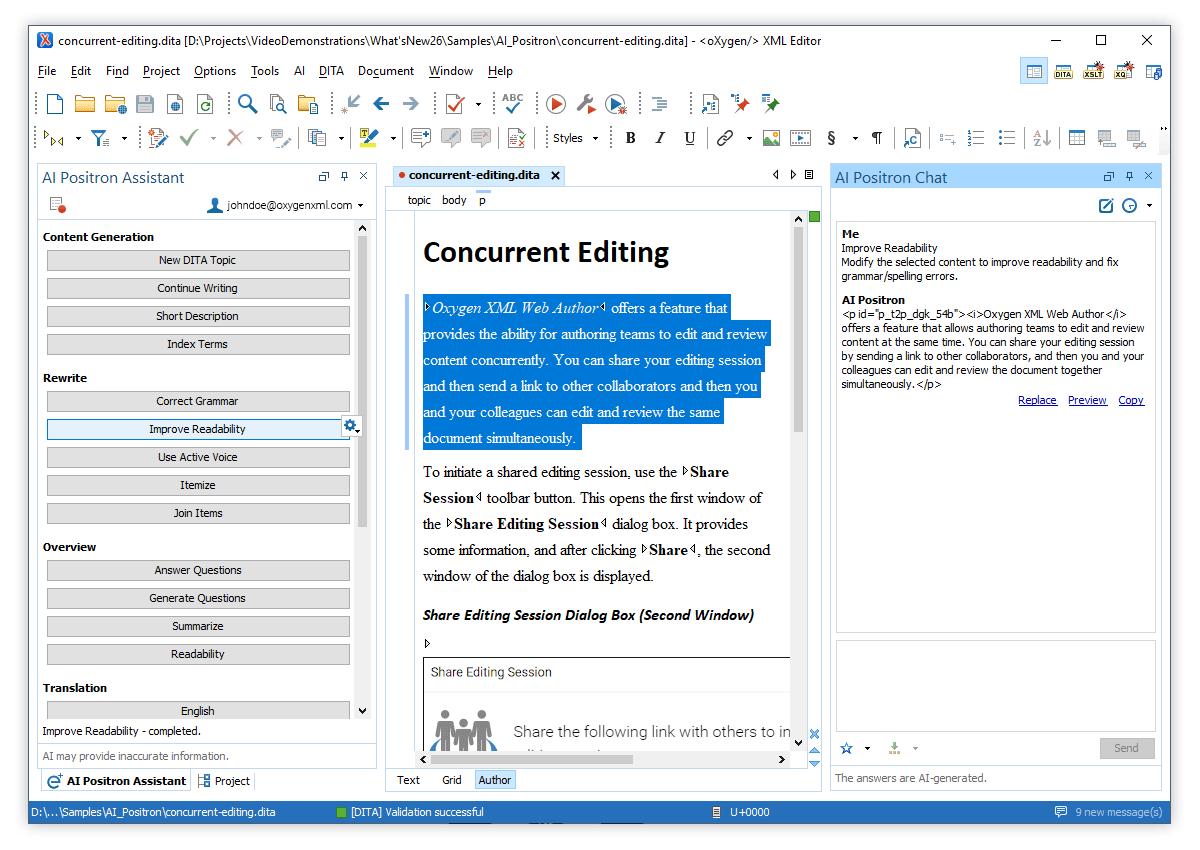Accept the tracked change with the green checkmark
Screen dimensions: 1200x850
189,138
